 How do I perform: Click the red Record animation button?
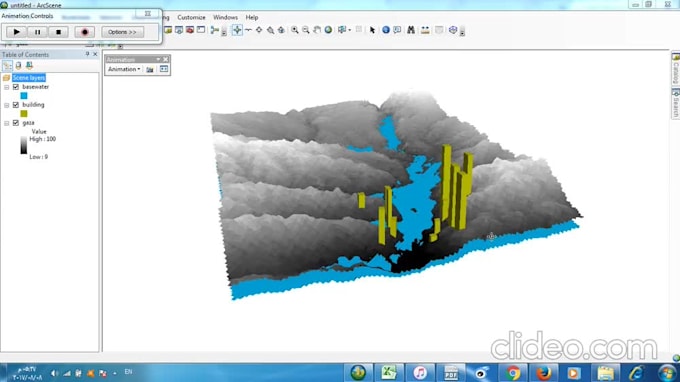point(85,32)
